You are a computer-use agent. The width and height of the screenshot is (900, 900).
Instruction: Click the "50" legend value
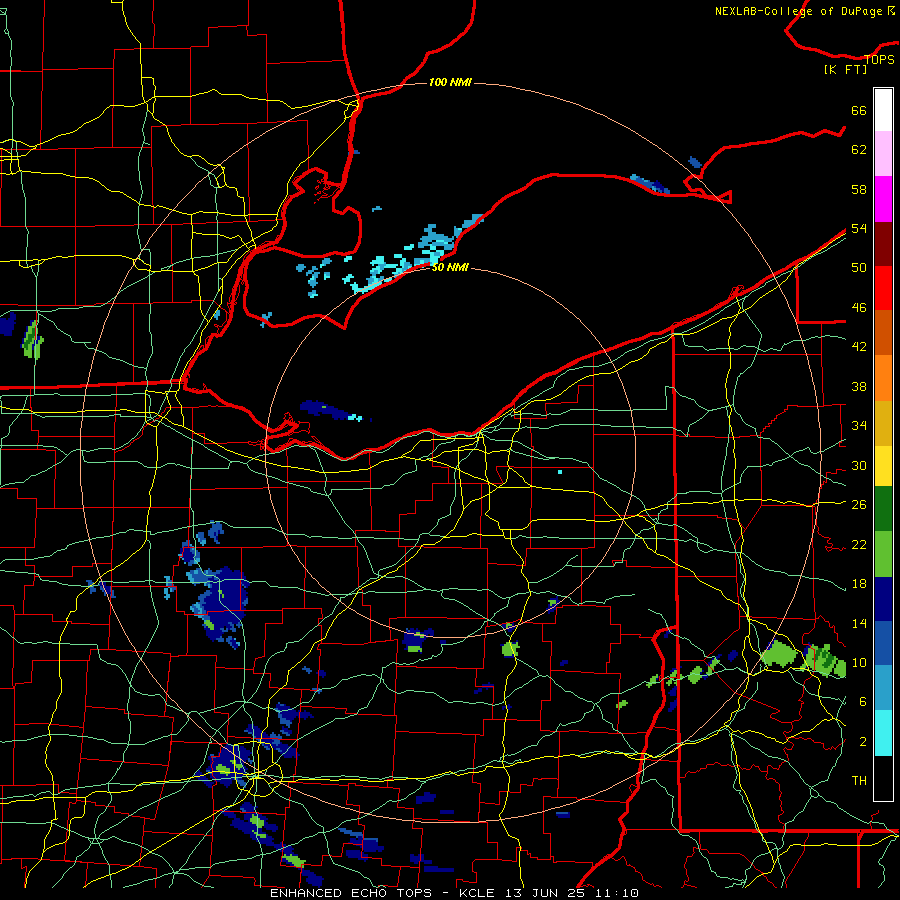859,267
